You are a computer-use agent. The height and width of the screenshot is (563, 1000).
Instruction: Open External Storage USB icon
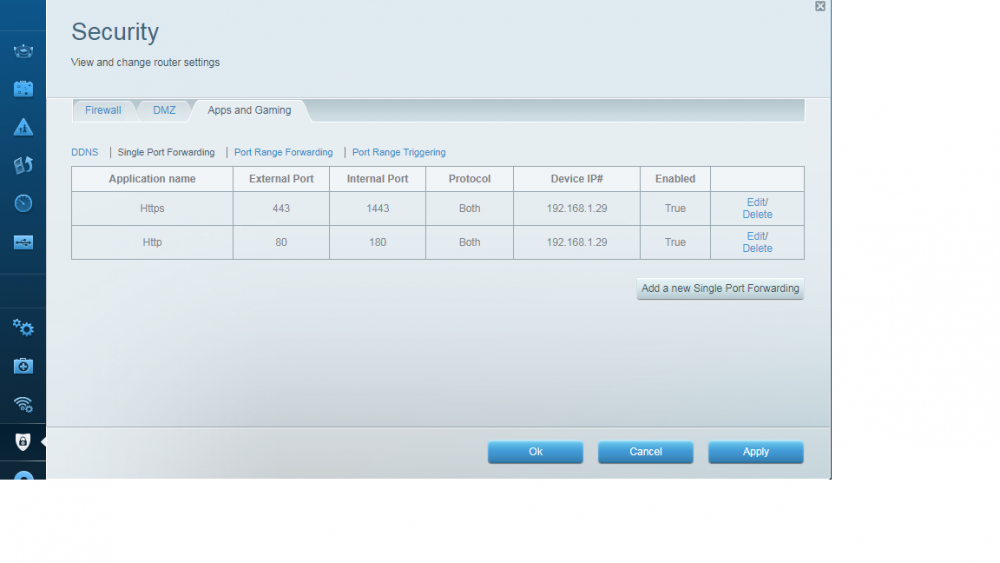point(23,242)
